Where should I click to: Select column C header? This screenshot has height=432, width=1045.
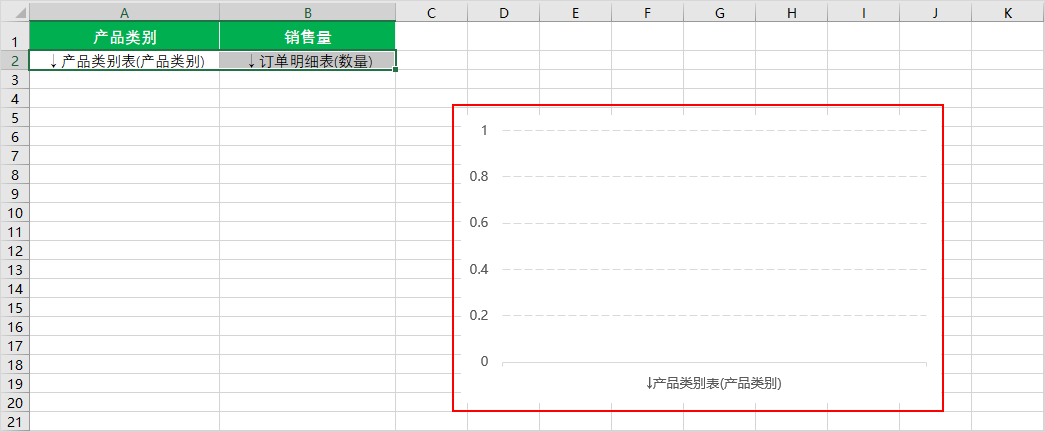coord(431,12)
